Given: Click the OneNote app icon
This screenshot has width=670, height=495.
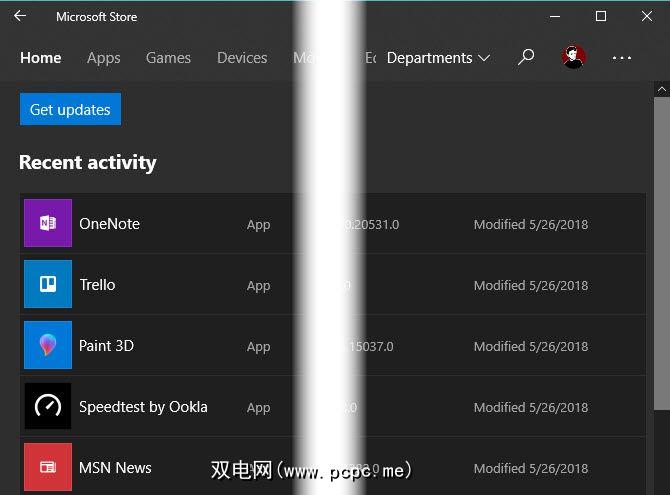Looking at the screenshot, I should (x=48, y=223).
